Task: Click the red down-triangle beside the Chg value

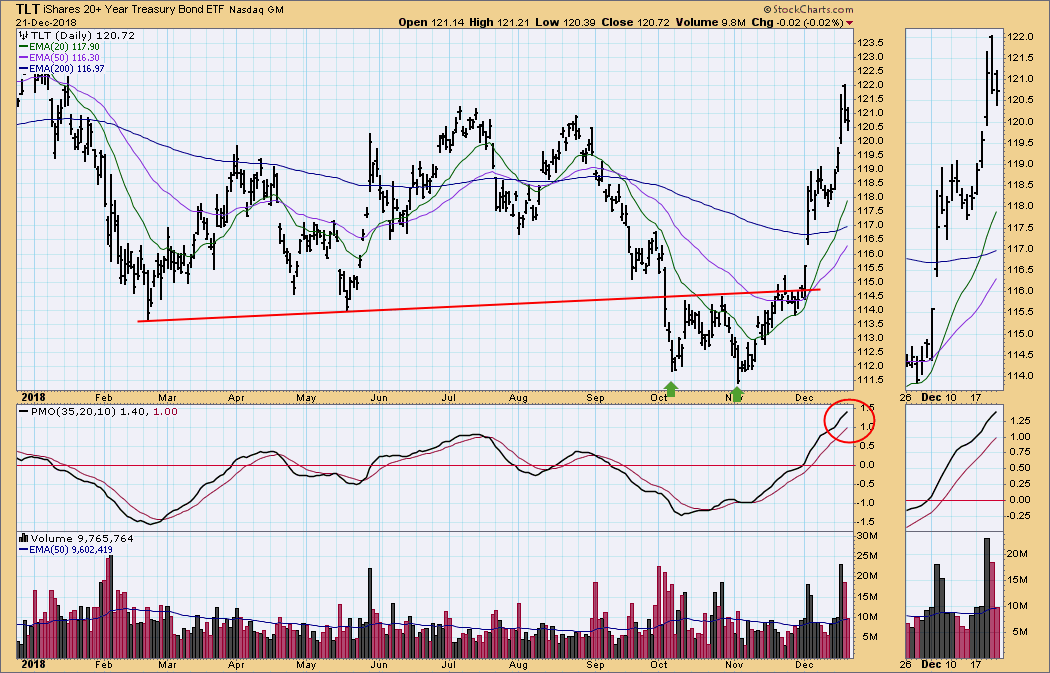Action: 850,23
